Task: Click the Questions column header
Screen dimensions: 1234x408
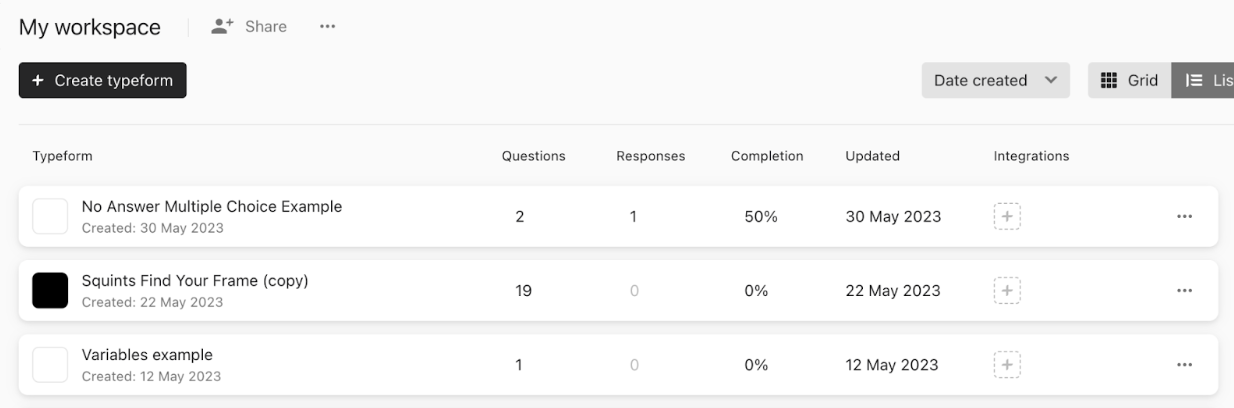Action: (x=534, y=156)
